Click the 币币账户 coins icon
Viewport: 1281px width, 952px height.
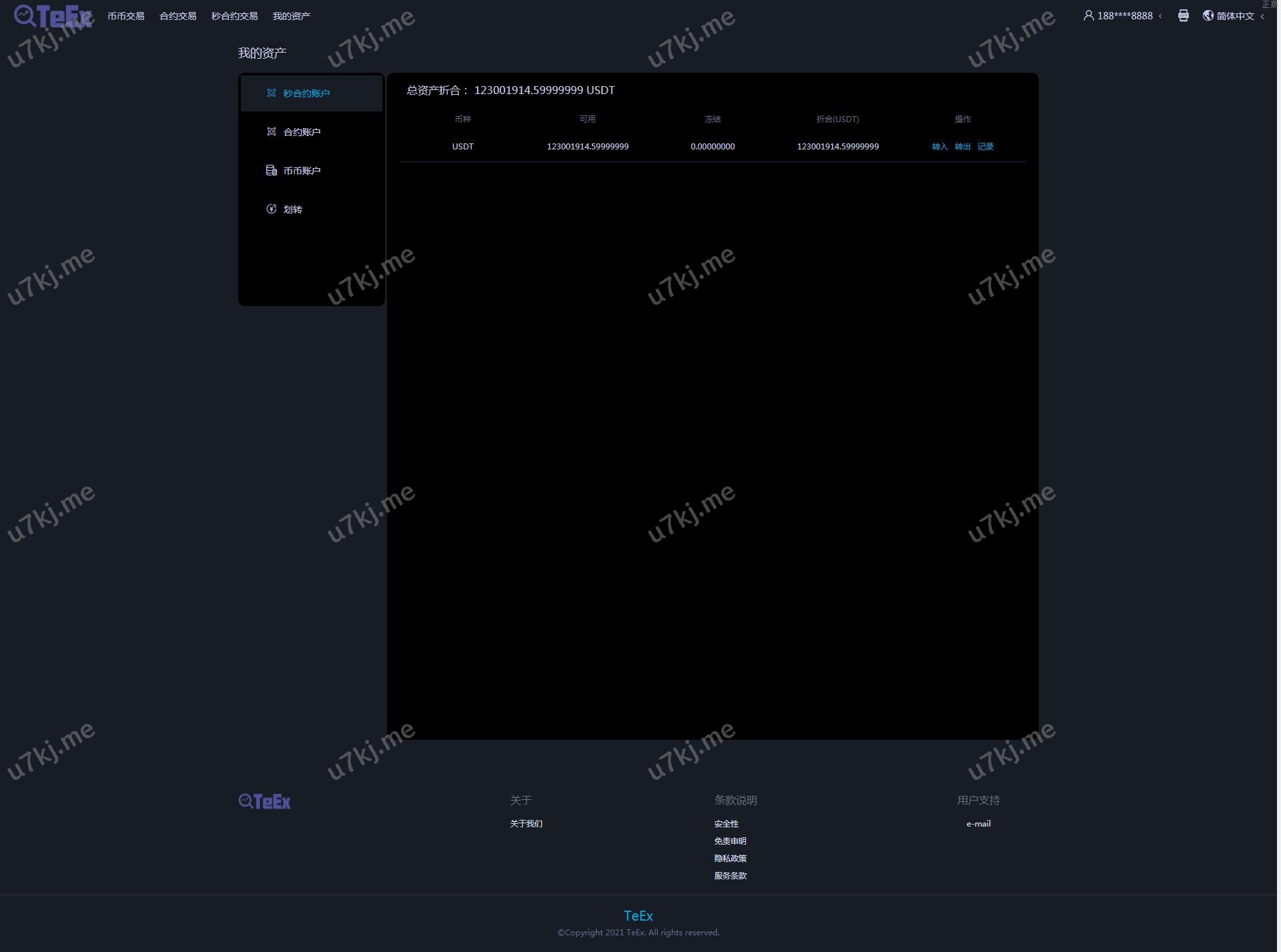tap(271, 170)
